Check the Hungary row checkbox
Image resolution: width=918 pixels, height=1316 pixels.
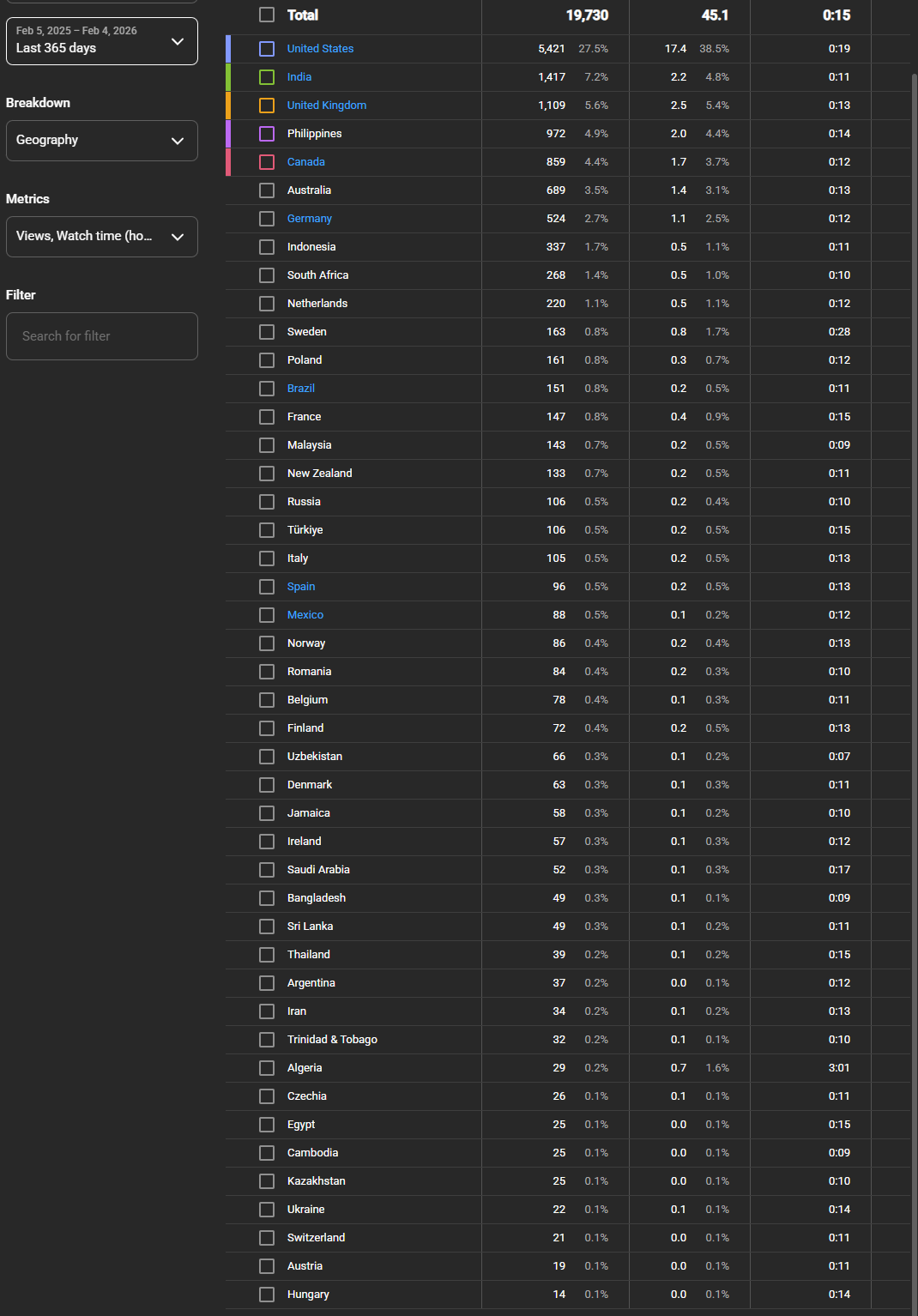pos(267,1295)
